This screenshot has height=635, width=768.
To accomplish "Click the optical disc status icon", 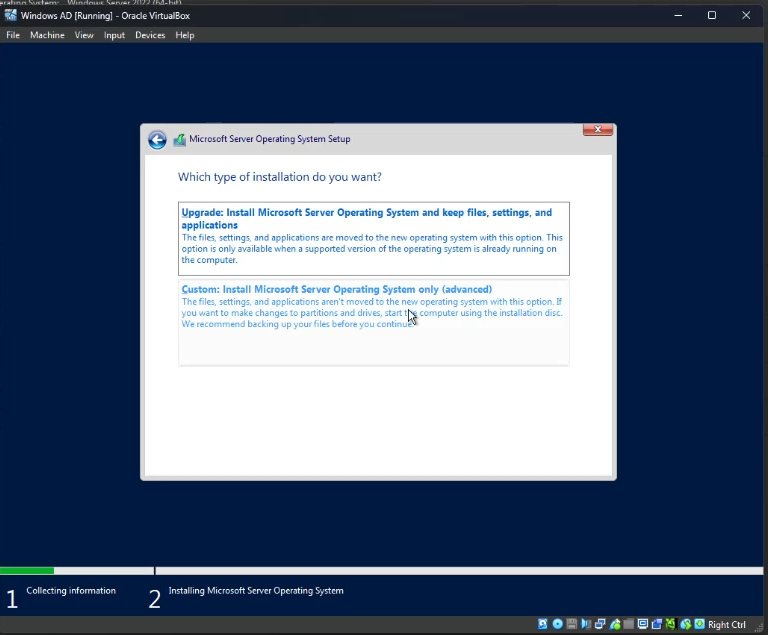I will [x=557, y=624].
